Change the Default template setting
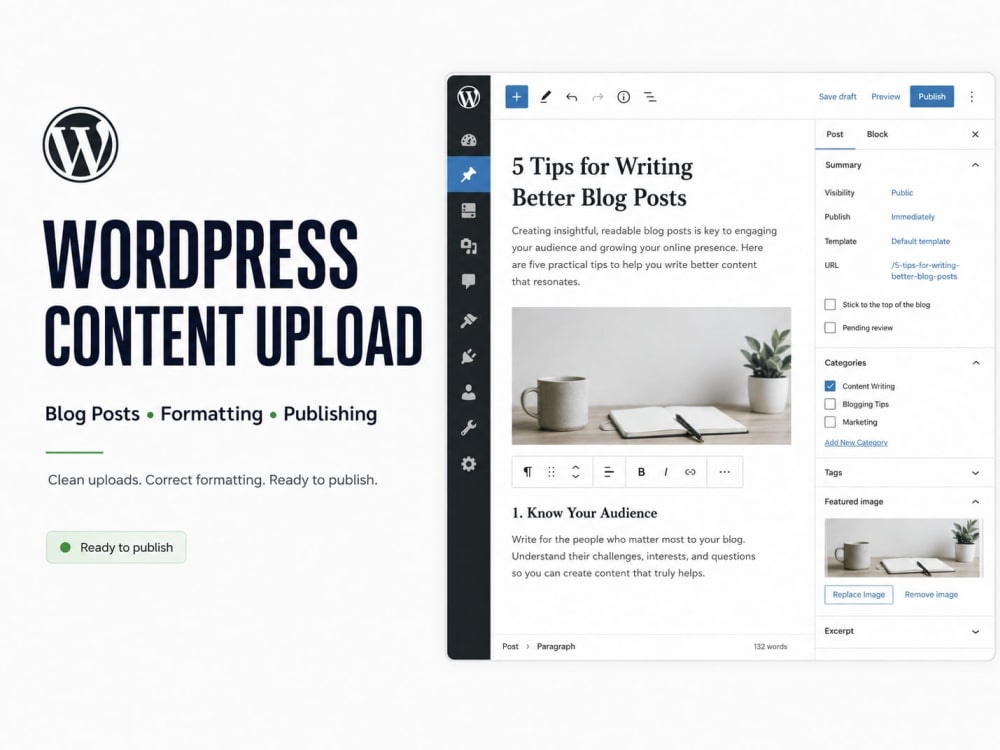 [x=920, y=241]
